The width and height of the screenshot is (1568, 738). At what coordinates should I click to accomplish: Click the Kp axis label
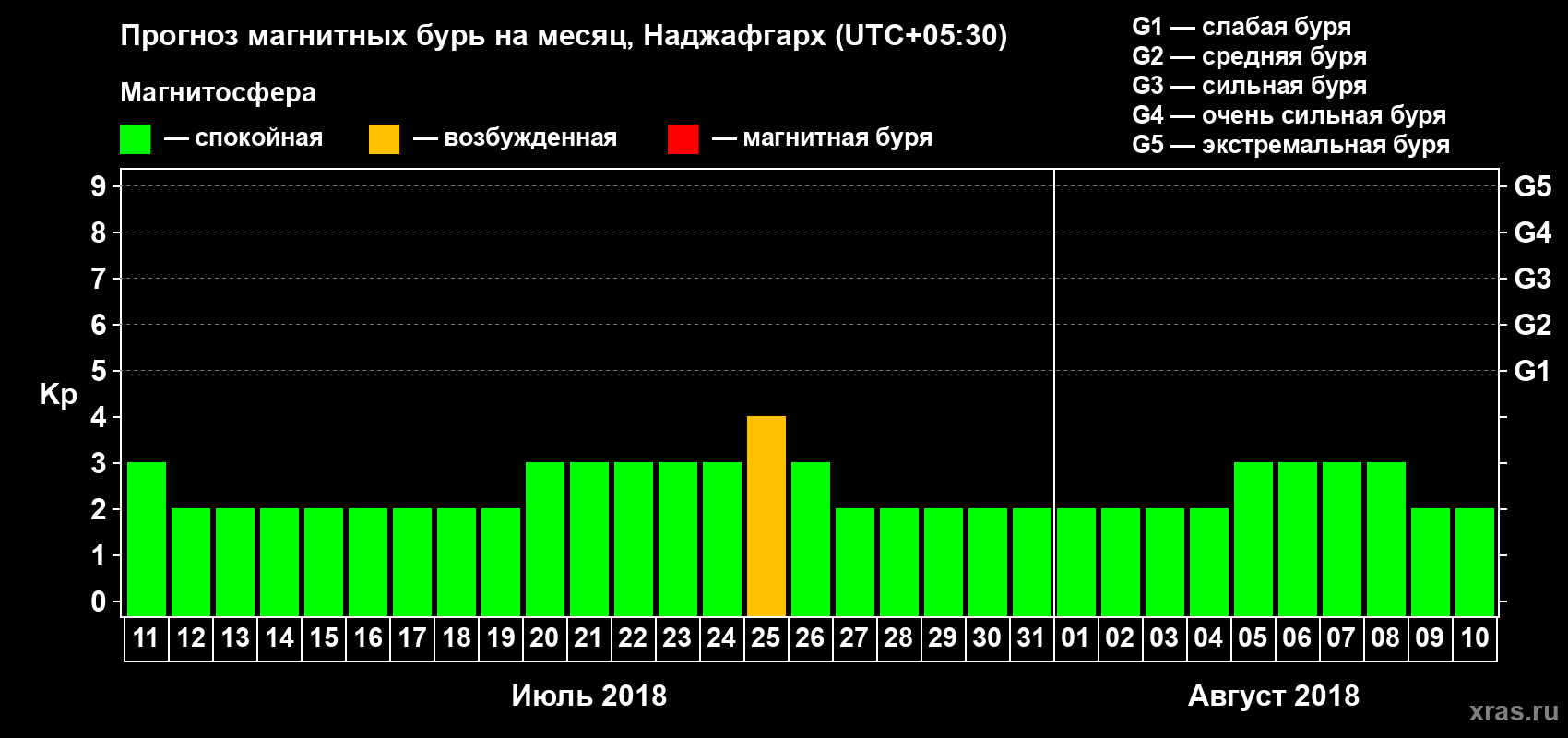[58, 394]
